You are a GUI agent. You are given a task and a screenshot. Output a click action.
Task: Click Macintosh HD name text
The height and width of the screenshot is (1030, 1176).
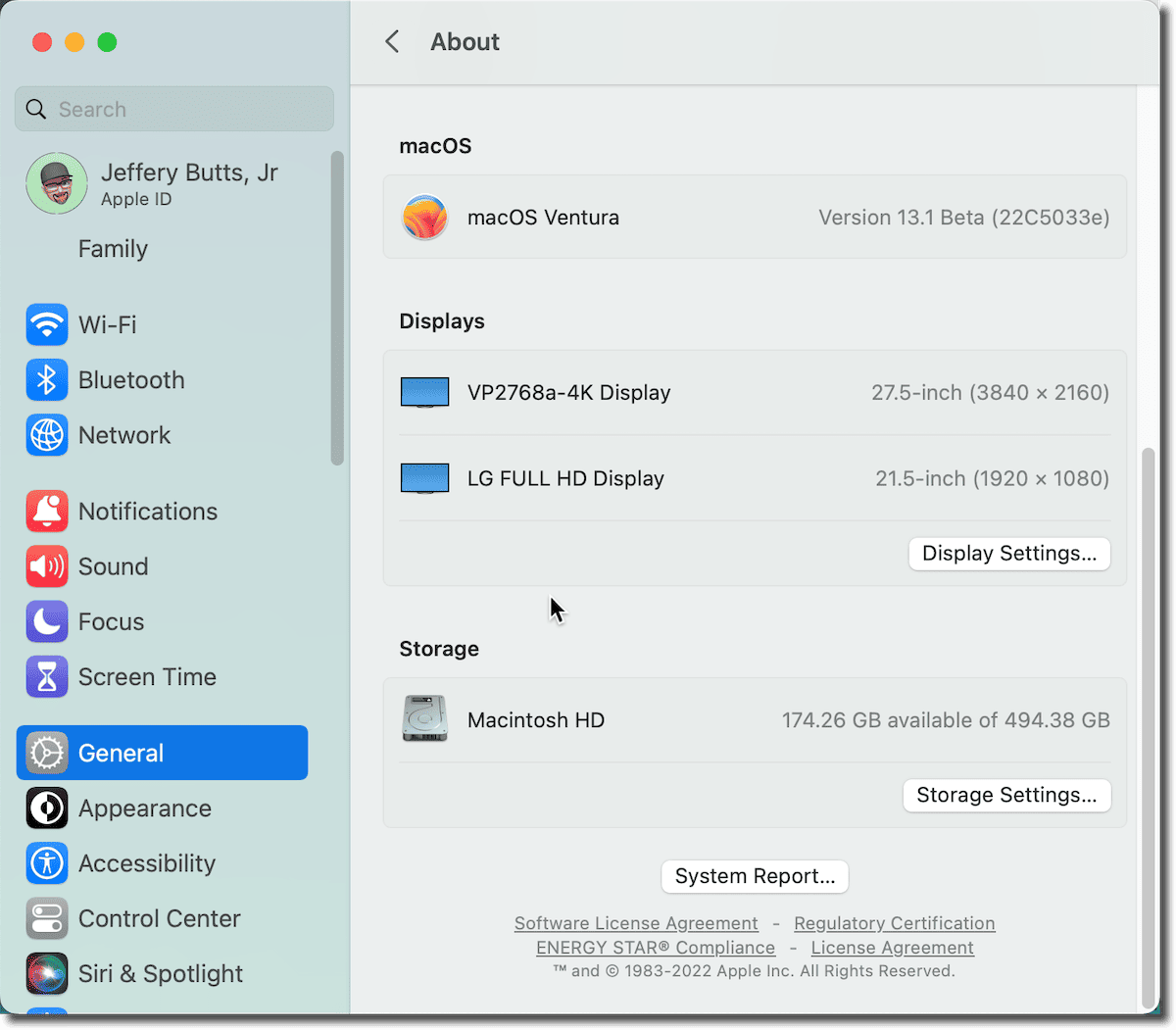coord(536,720)
